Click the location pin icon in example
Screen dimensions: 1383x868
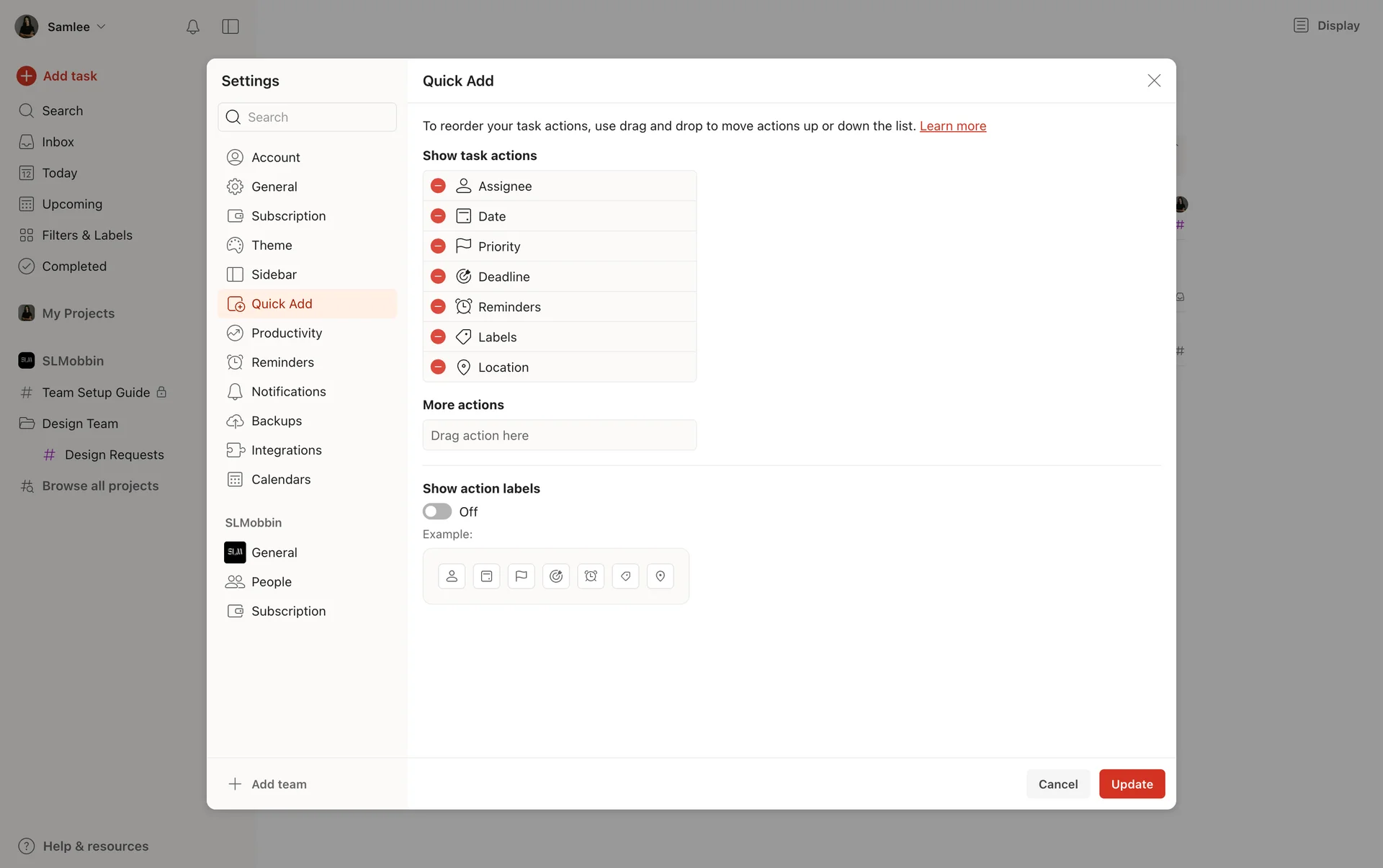click(660, 576)
